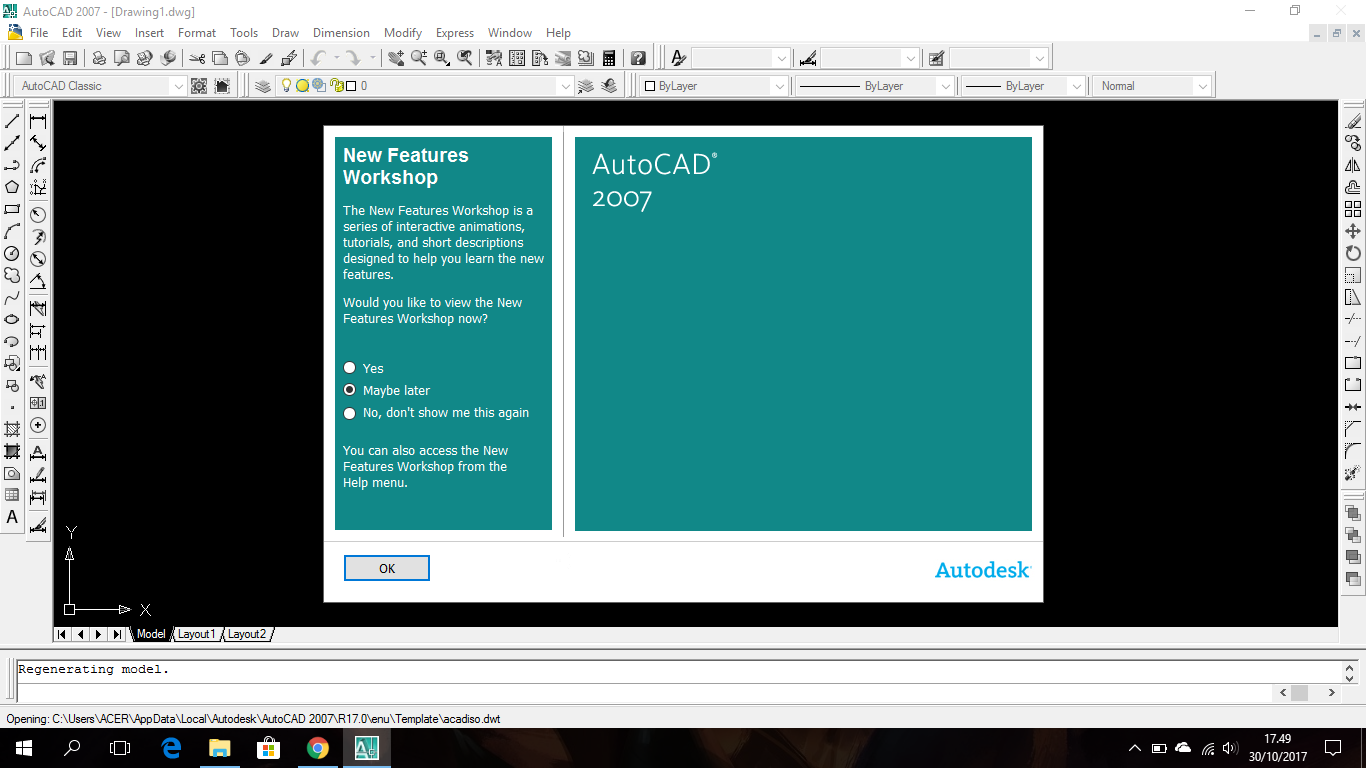Select the Rectangle draw tool
1366x768 pixels.
12,209
